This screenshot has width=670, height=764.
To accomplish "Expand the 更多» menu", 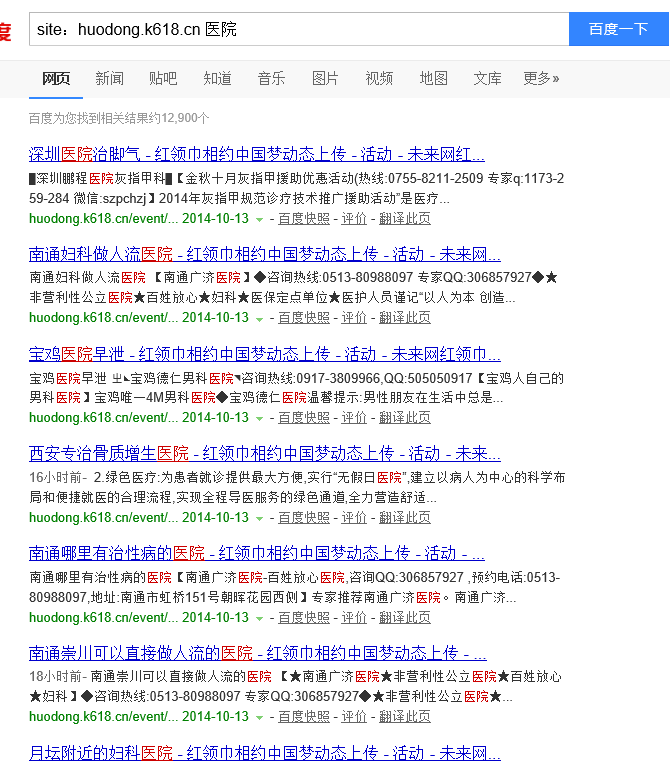I will click(x=541, y=78).
